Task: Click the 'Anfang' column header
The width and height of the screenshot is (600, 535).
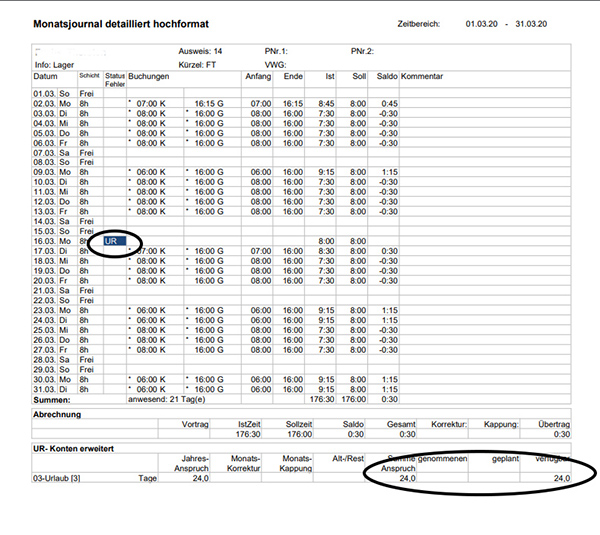Action: coord(258,77)
